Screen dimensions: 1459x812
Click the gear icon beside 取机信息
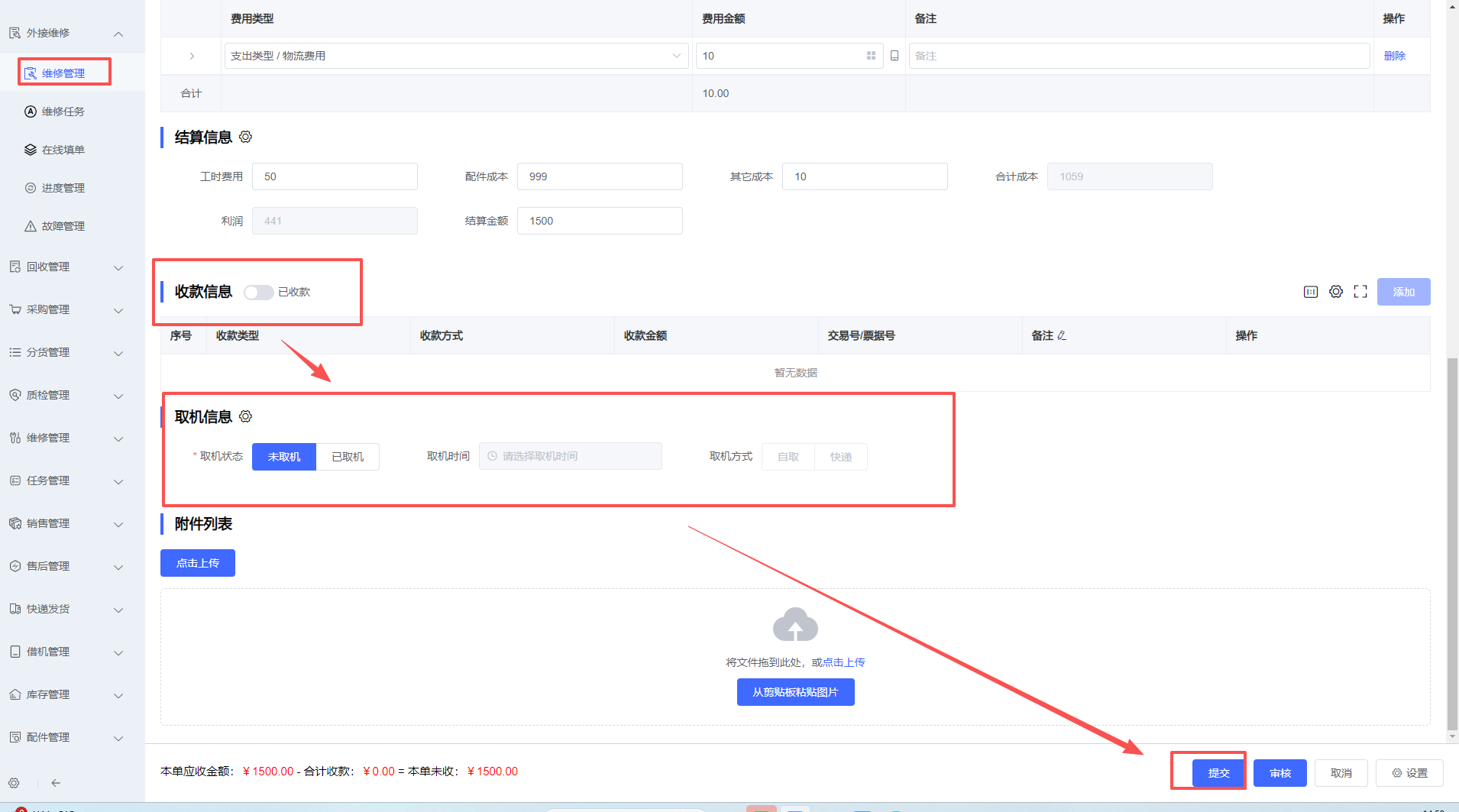(x=245, y=417)
